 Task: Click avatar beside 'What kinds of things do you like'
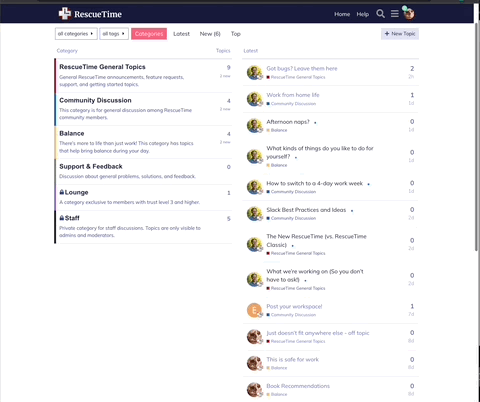coord(255,156)
